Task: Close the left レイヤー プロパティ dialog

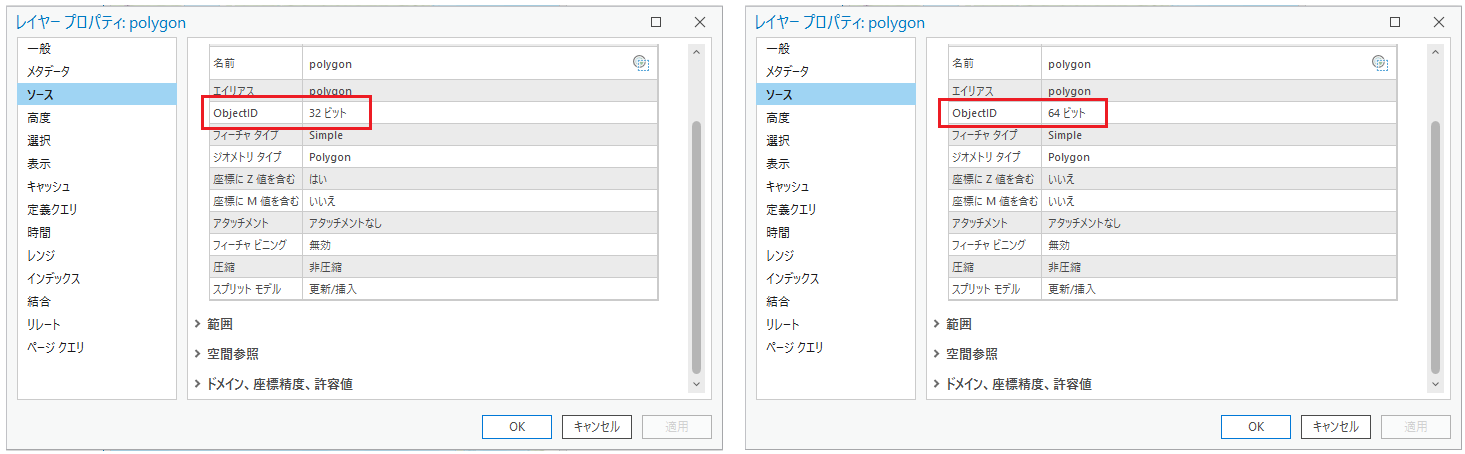Action: click(x=700, y=22)
